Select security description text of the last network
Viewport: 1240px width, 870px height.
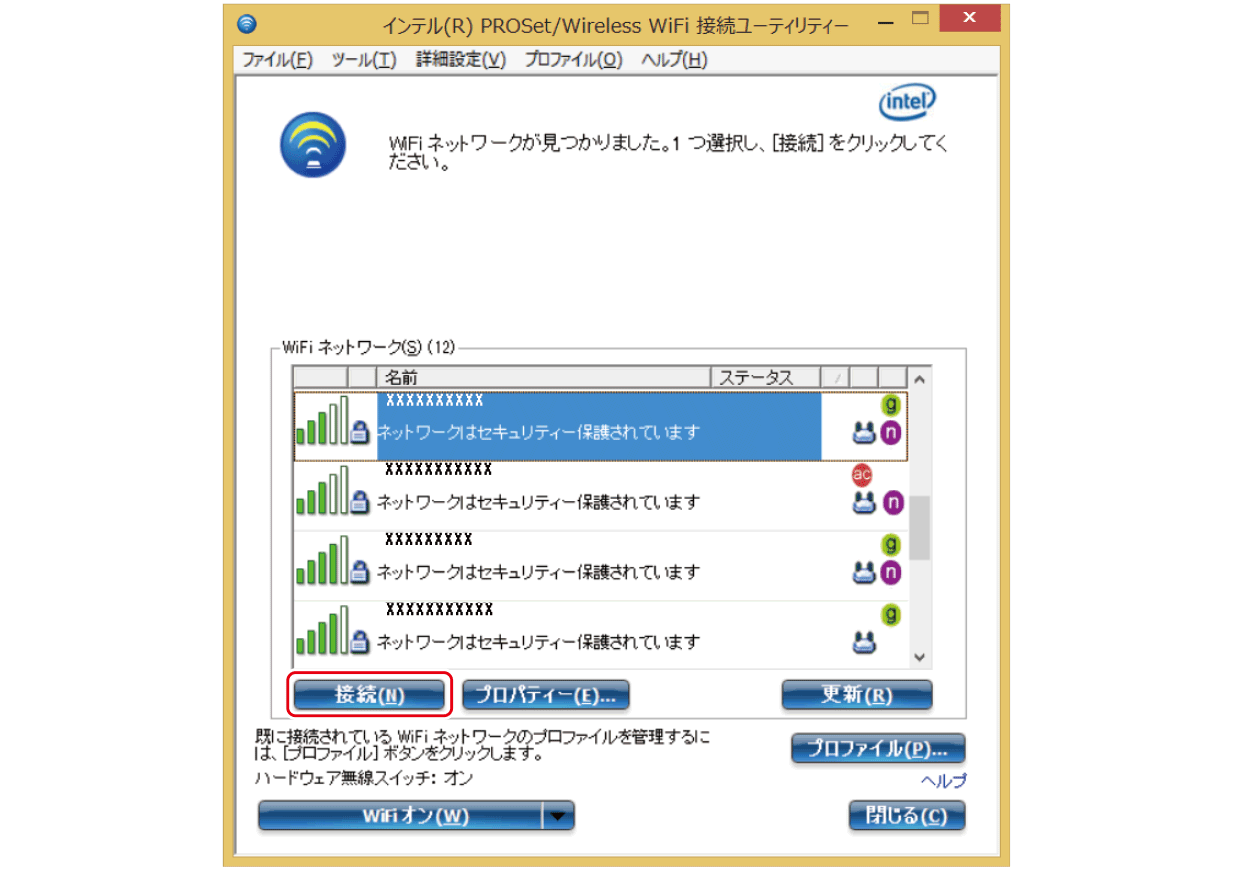(x=538, y=642)
